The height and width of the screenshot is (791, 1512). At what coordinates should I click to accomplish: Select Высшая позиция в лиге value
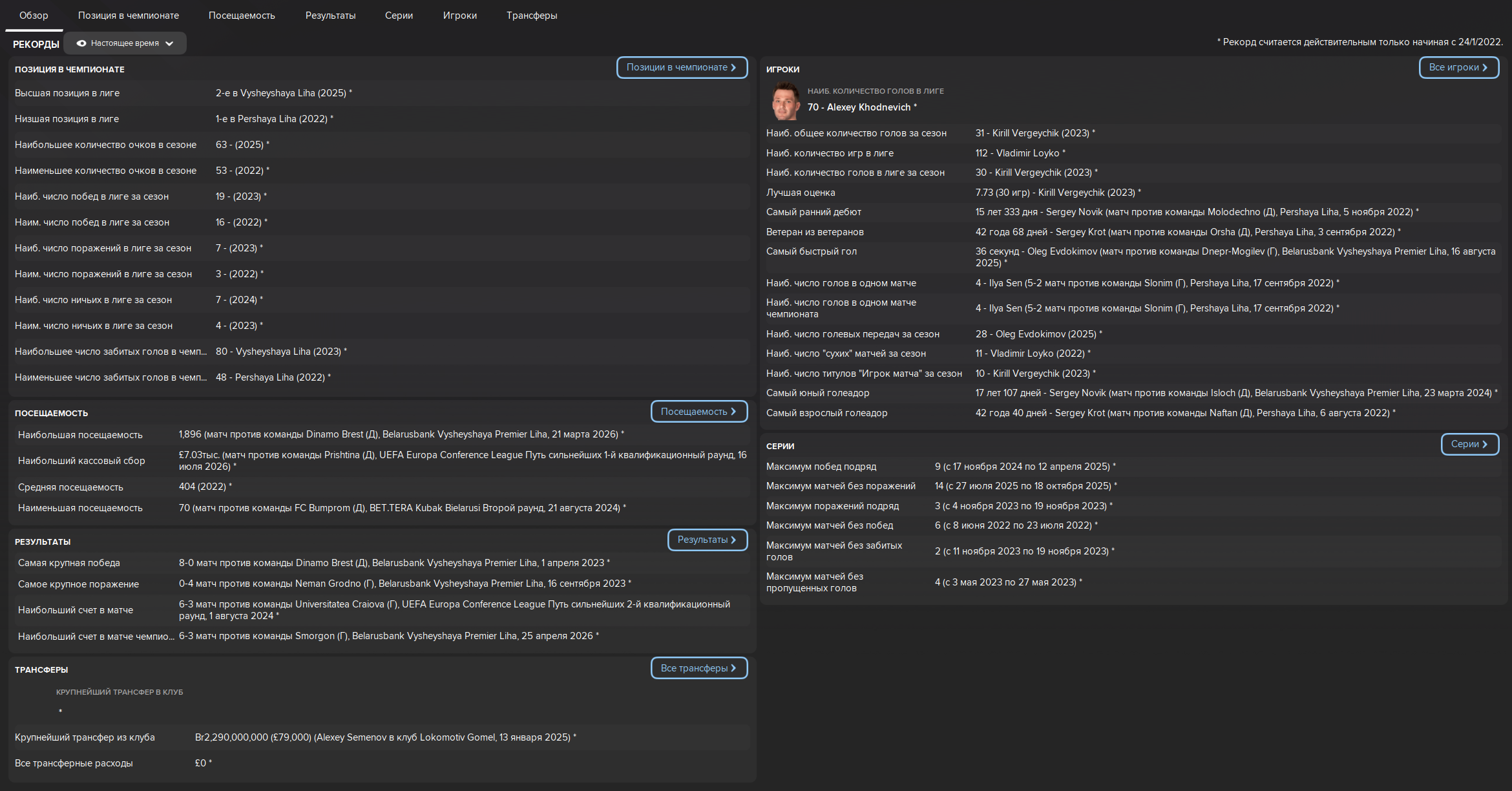(284, 93)
